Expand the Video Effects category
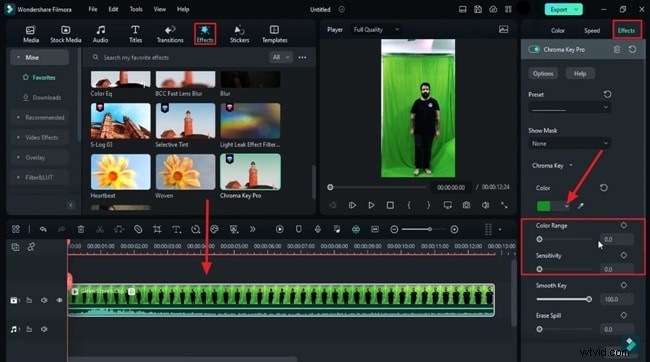 point(39,137)
